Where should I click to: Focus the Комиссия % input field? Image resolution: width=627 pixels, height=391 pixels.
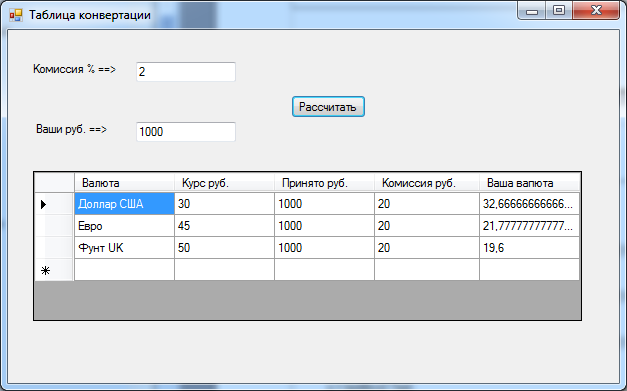pyautogui.click(x=186, y=72)
